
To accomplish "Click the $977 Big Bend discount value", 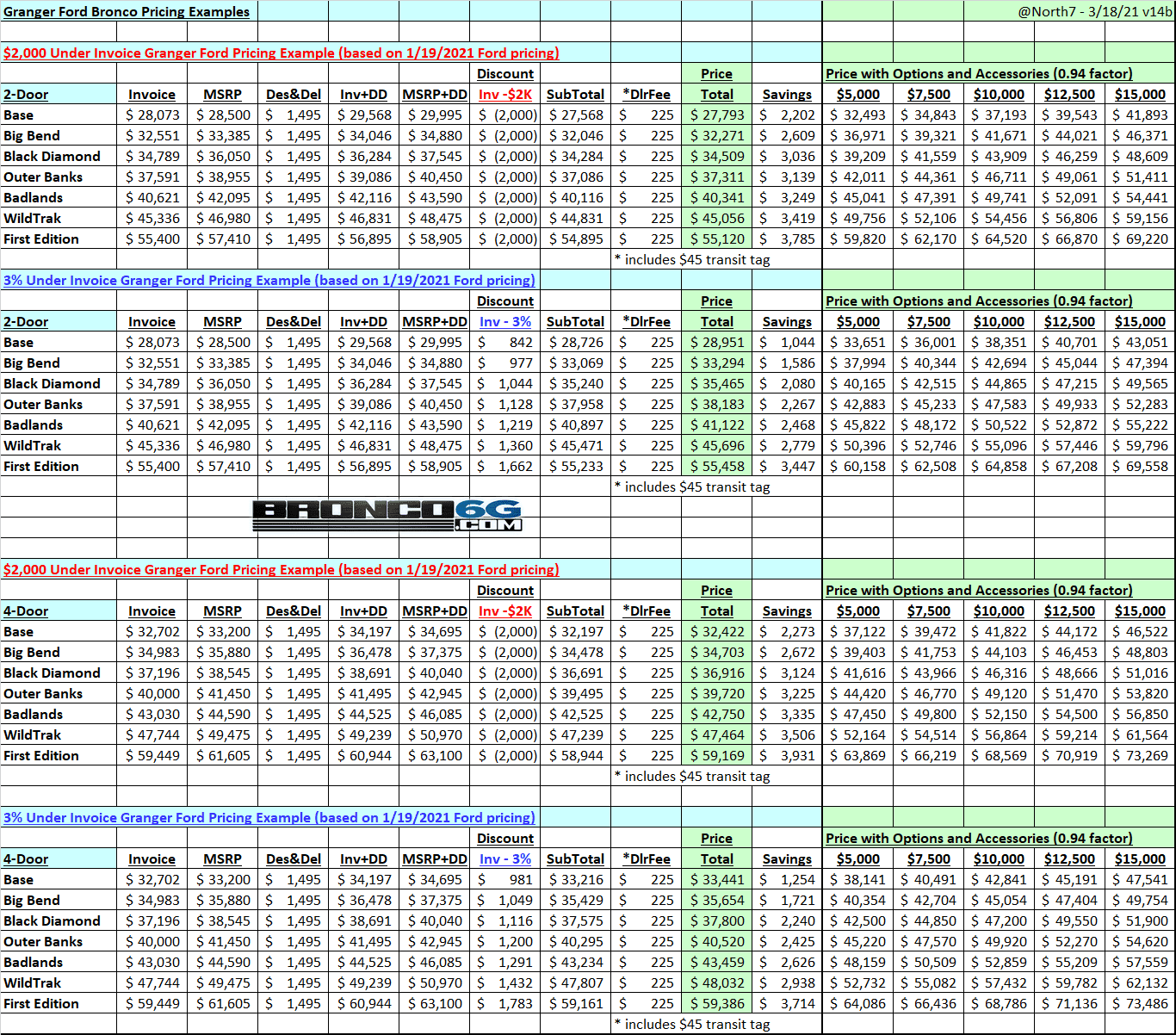I will tap(505, 363).
